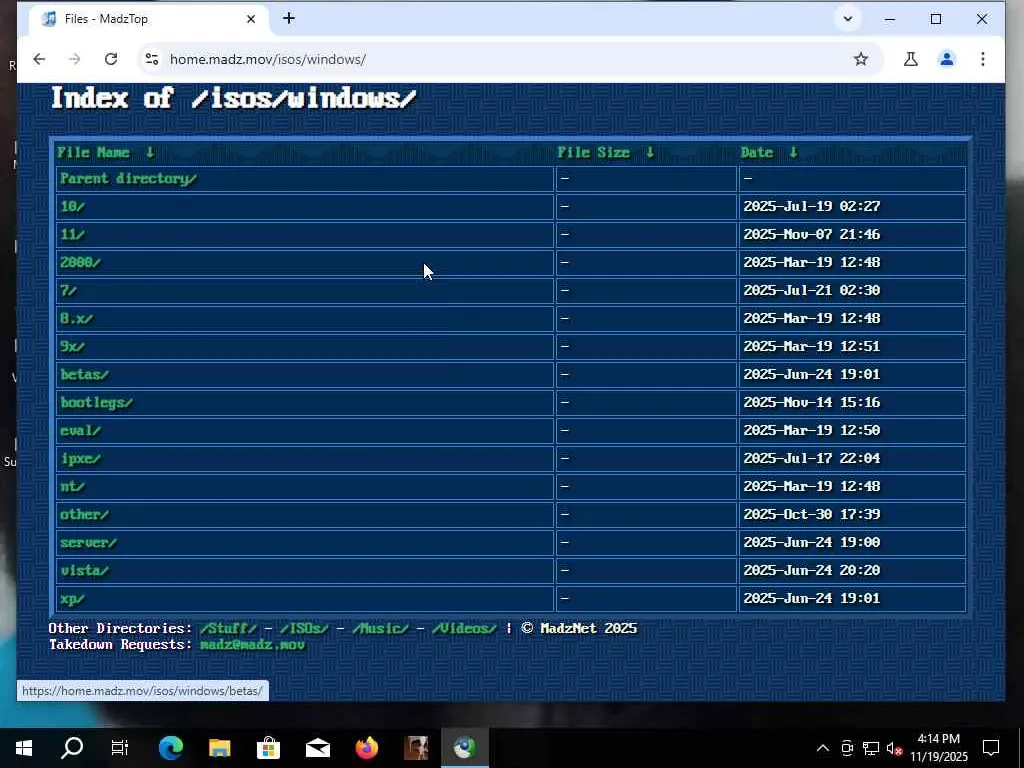The width and height of the screenshot is (1024, 768).
Task: Click date 2025-Nov-07 21:46
Action: (x=812, y=234)
